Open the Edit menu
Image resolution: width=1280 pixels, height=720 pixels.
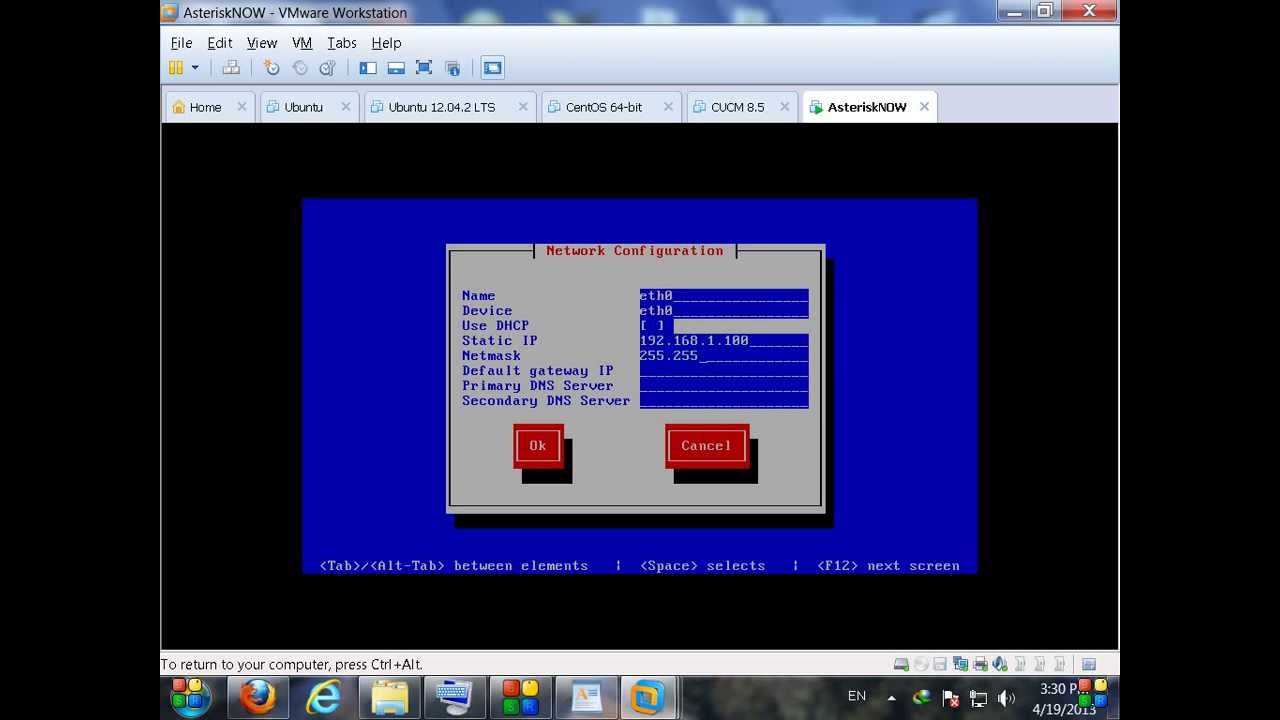coord(219,43)
